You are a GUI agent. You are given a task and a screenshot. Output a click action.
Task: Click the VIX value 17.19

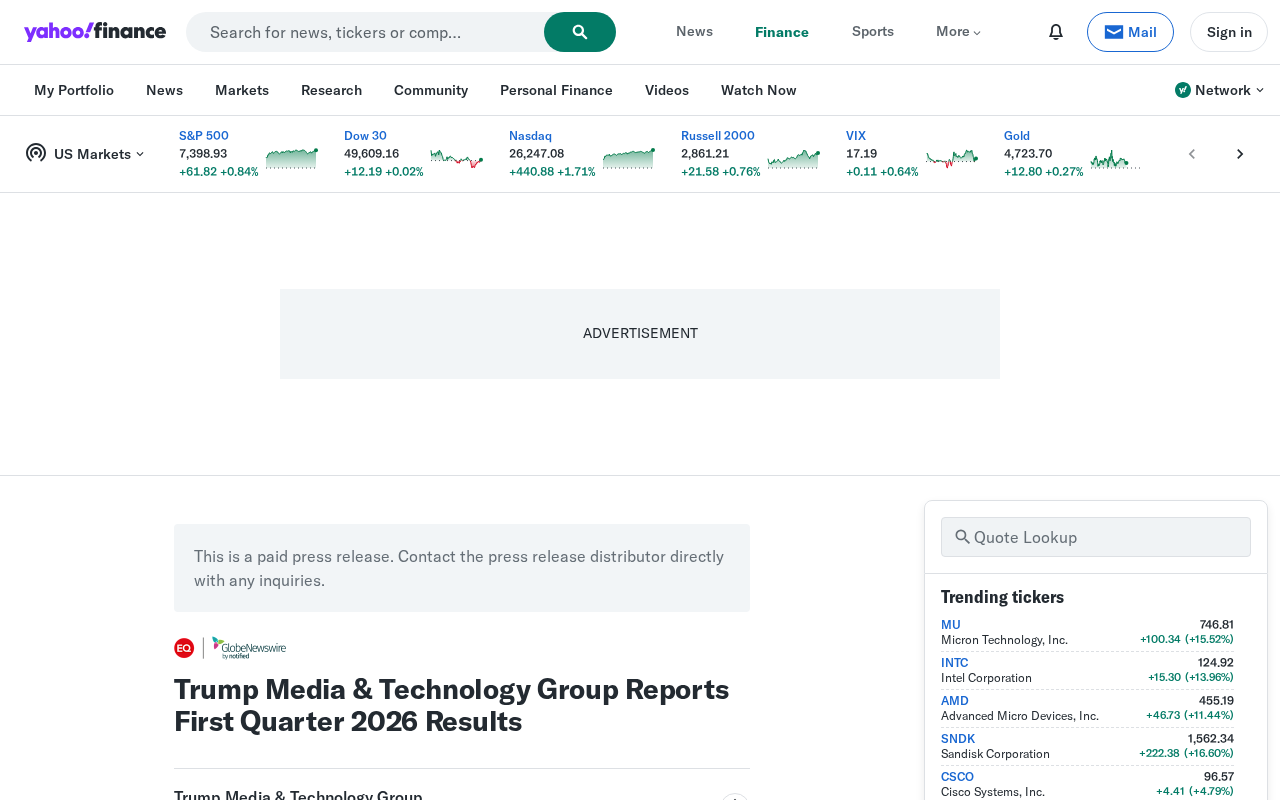point(862,154)
